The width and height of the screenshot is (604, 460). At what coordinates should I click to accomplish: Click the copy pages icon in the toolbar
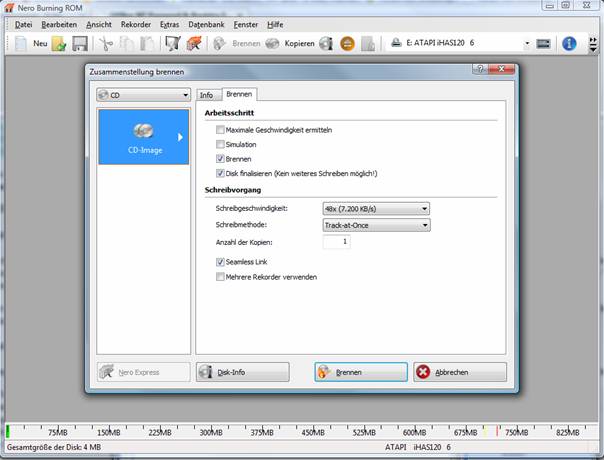[126, 44]
